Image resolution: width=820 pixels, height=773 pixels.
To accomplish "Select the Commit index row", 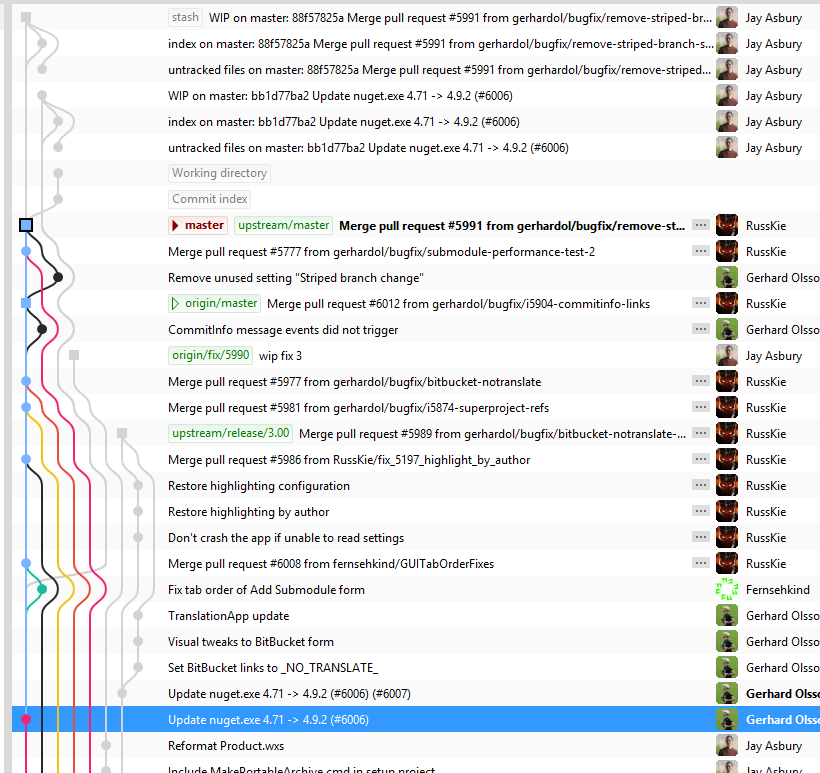I will pos(209,199).
